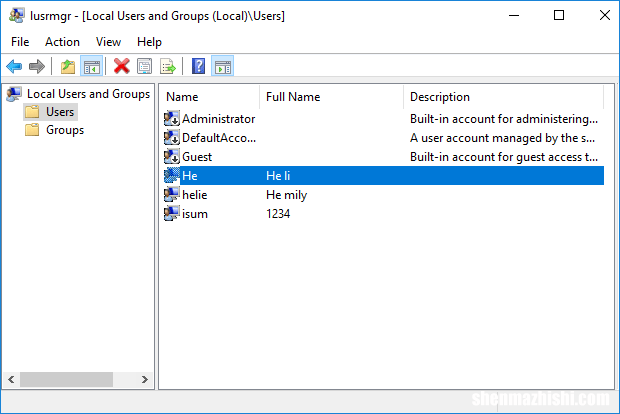Image resolution: width=620 pixels, height=414 pixels.
Task: Open Properties using the toolbar icon
Action: point(145,67)
